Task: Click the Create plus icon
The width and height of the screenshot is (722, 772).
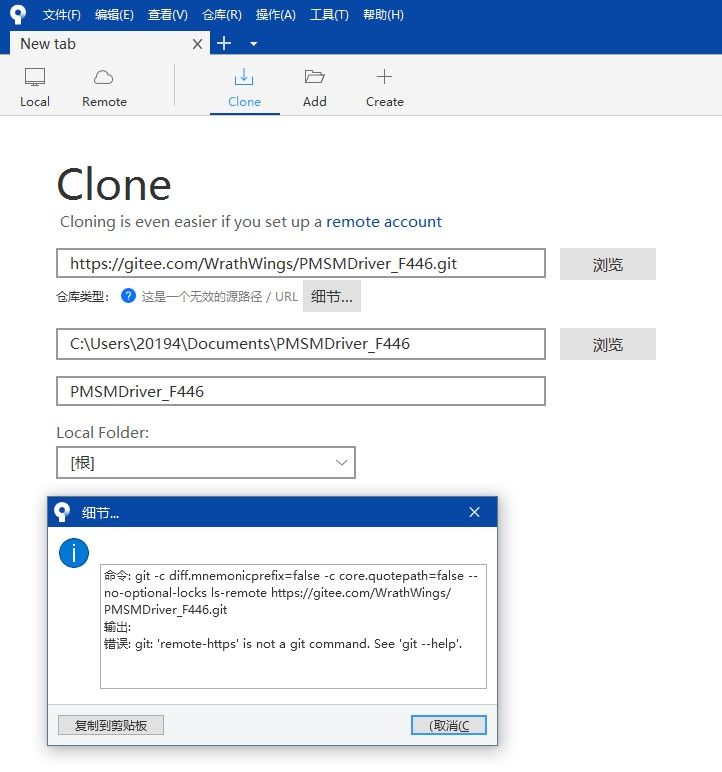Action: 384,78
